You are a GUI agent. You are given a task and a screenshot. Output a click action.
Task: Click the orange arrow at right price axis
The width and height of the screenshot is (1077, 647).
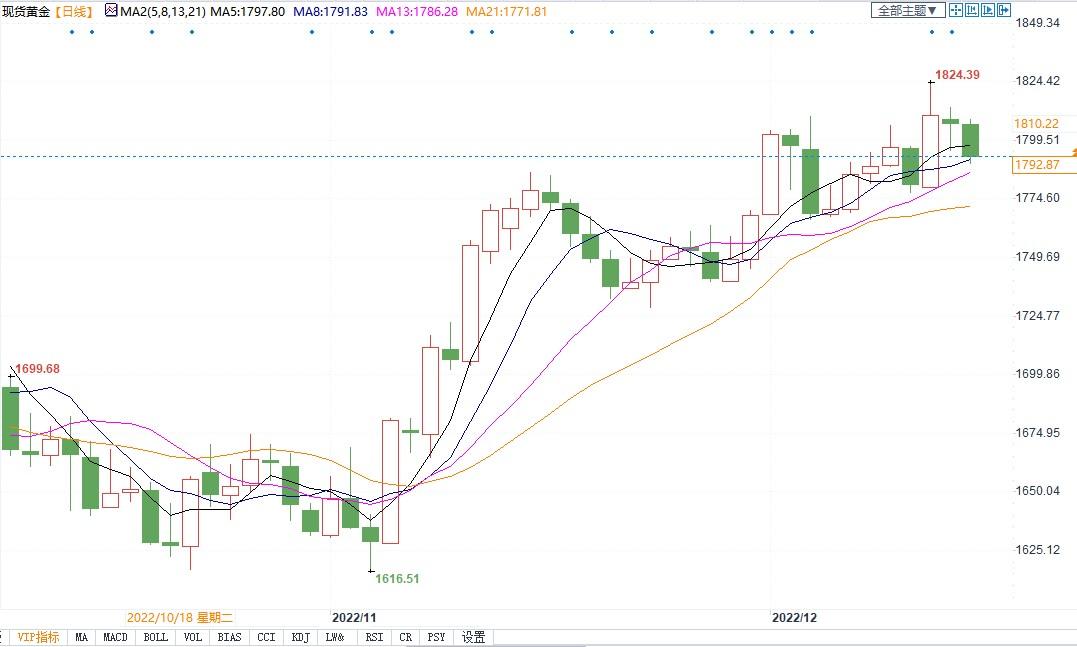[1073, 151]
